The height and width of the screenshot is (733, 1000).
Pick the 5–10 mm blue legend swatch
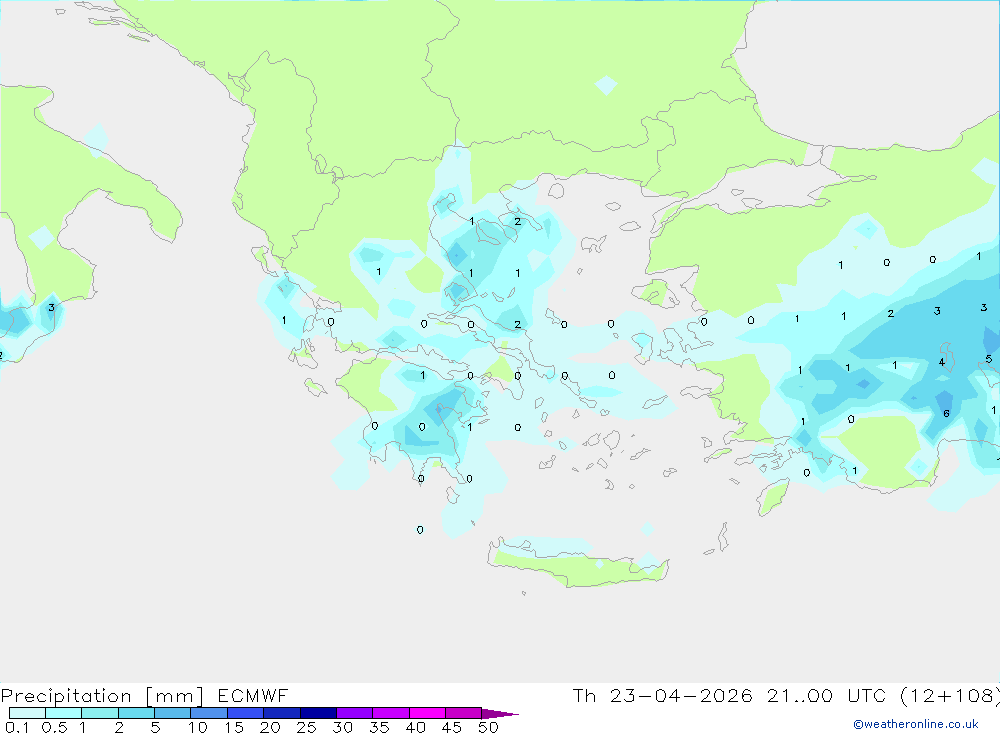172,713
